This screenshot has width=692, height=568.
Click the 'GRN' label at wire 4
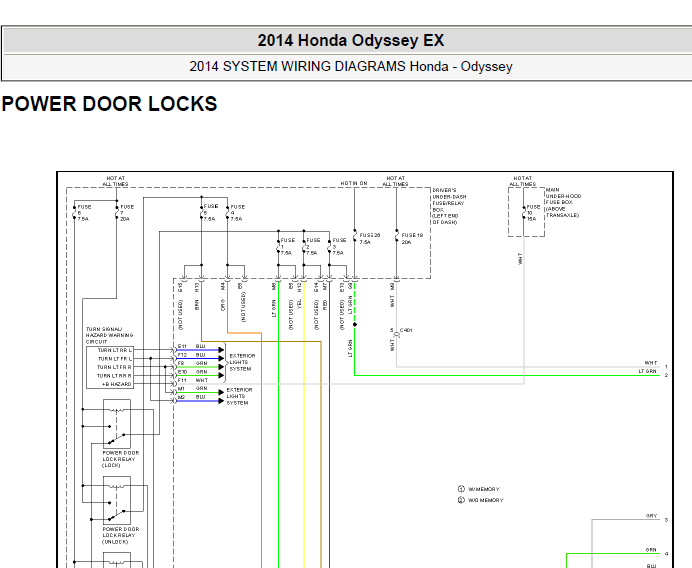[651, 550]
